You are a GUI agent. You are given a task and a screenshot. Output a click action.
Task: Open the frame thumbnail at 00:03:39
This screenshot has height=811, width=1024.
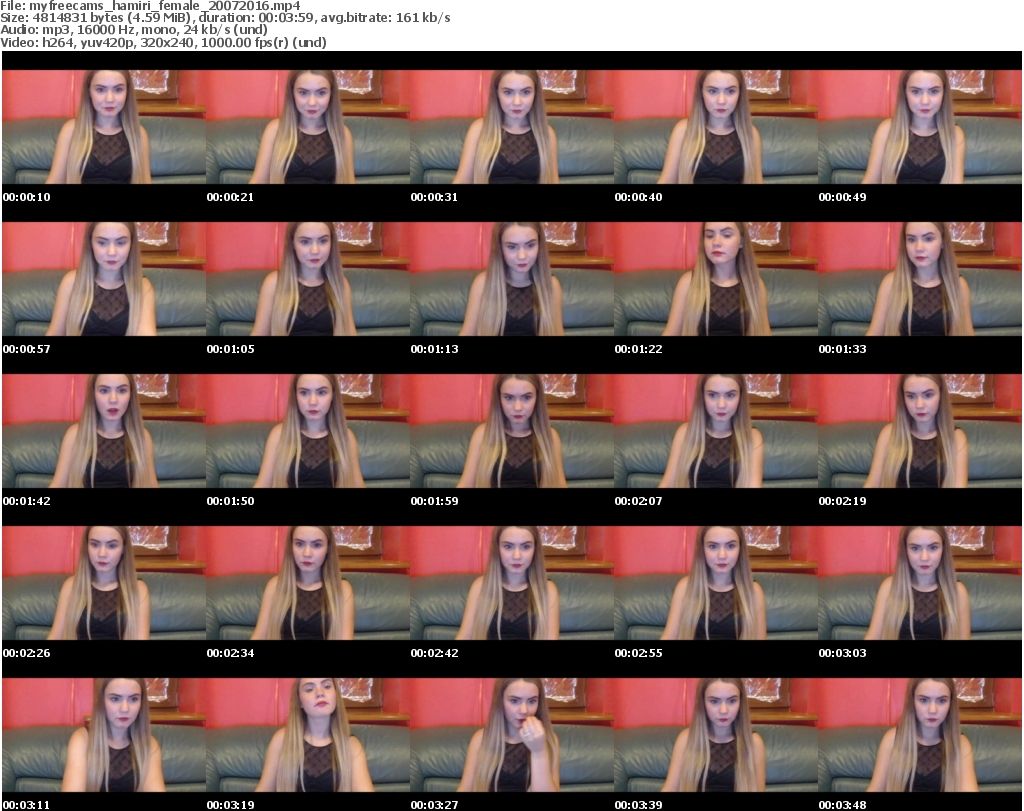tap(716, 735)
